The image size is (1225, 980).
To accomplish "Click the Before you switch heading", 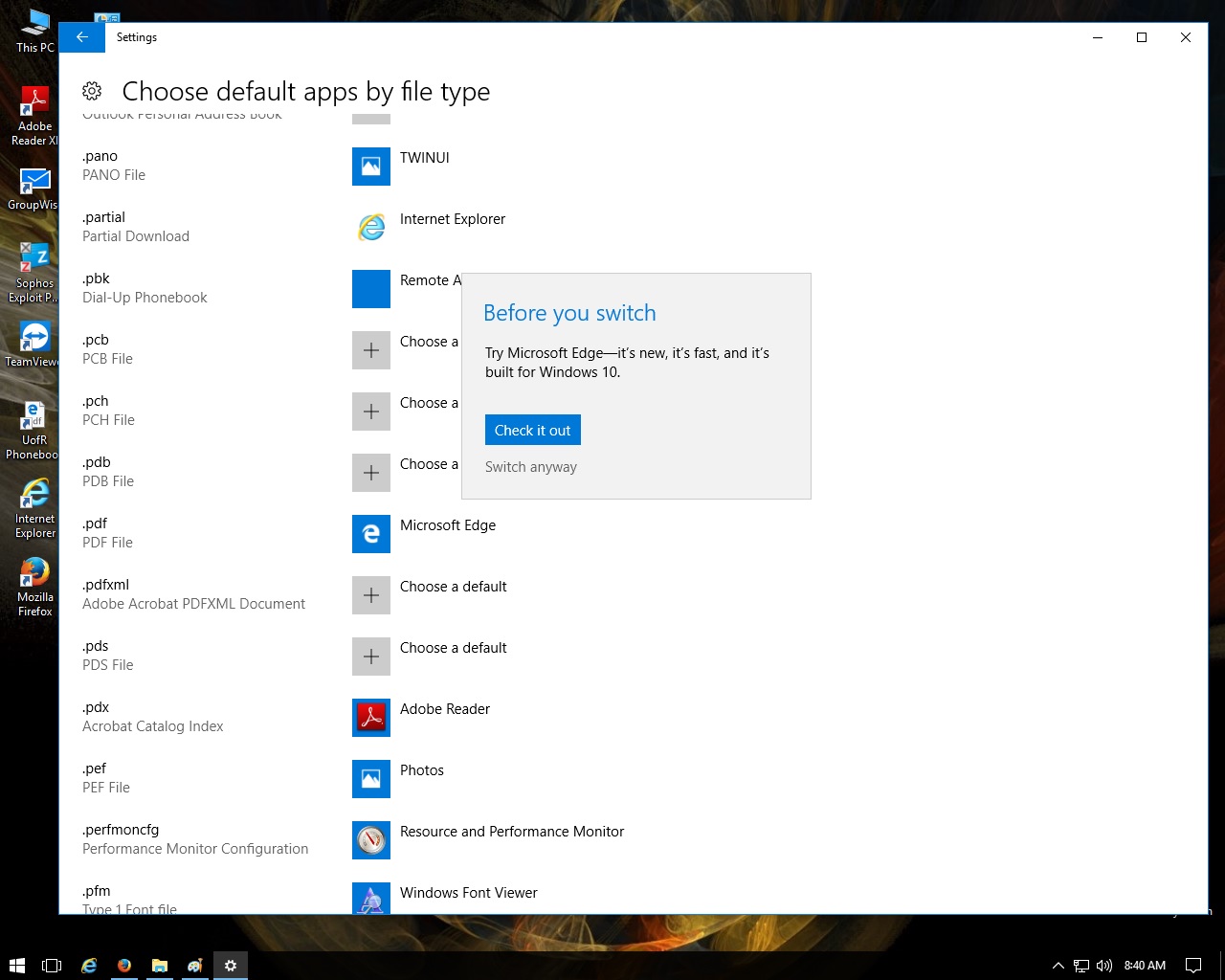I will click(569, 313).
